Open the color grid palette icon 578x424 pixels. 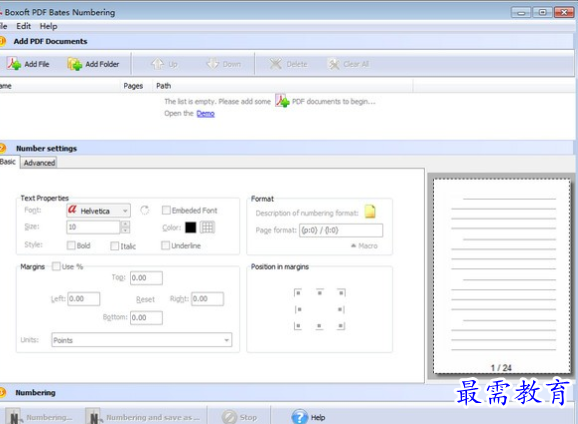(x=207, y=227)
